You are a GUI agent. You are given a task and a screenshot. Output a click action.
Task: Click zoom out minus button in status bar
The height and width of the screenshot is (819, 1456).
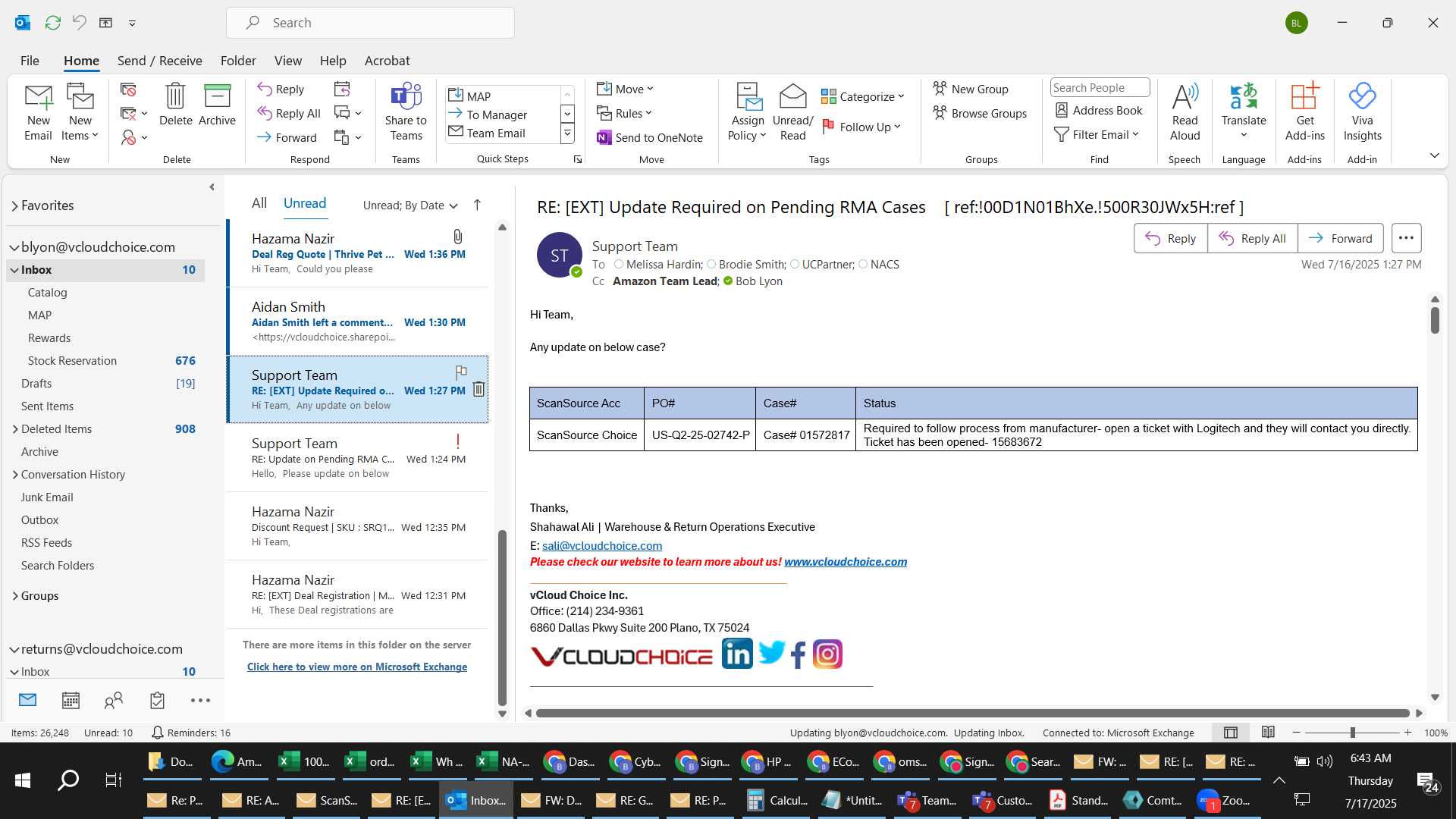tap(1296, 733)
